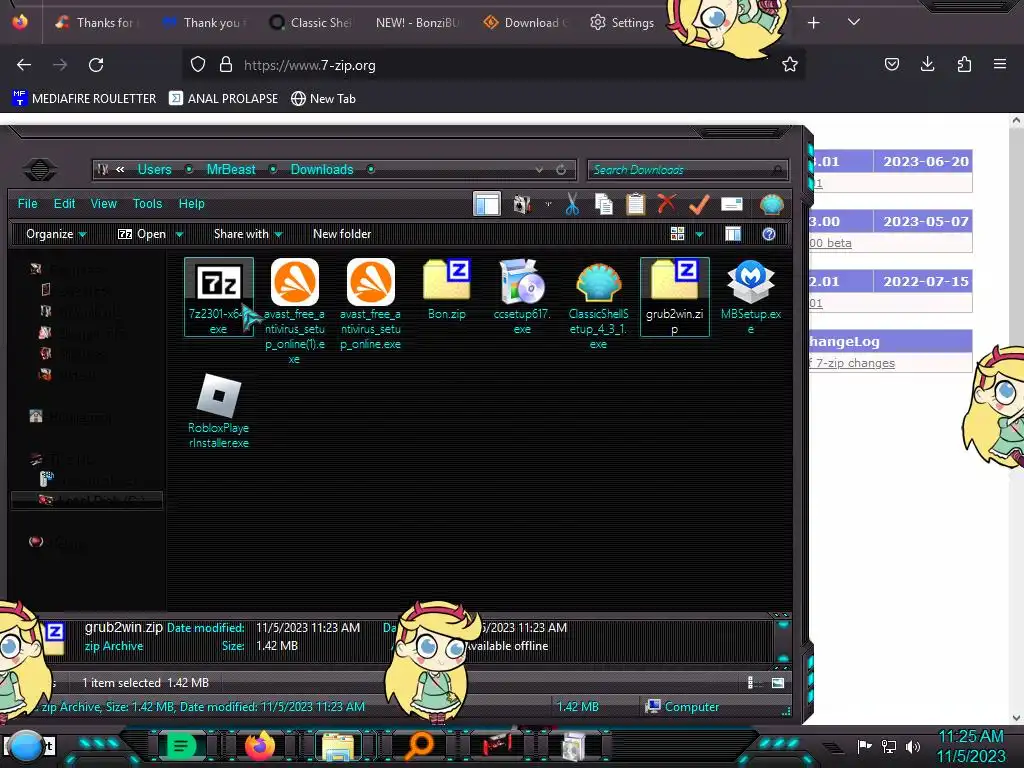Click the Downloads breadcrumb
This screenshot has width=1024, height=768.
click(321, 169)
